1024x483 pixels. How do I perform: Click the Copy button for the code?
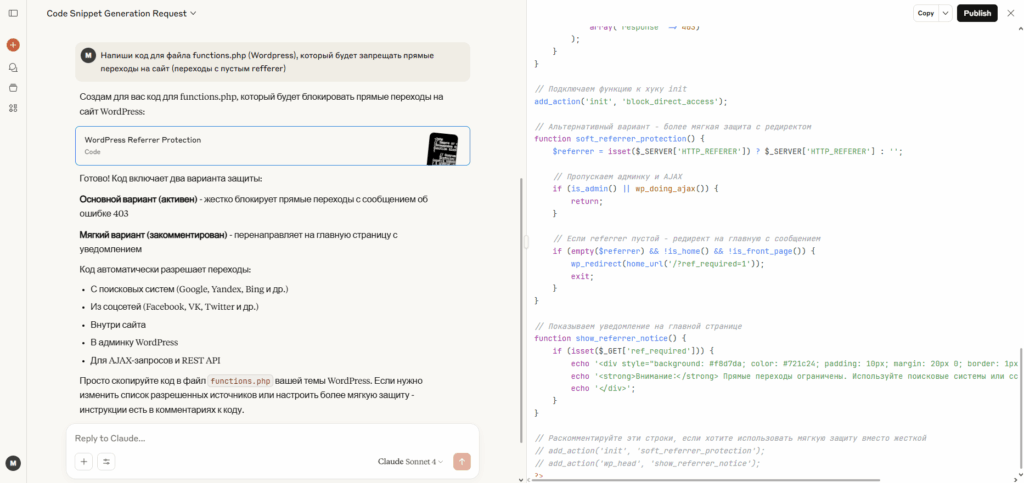click(925, 13)
